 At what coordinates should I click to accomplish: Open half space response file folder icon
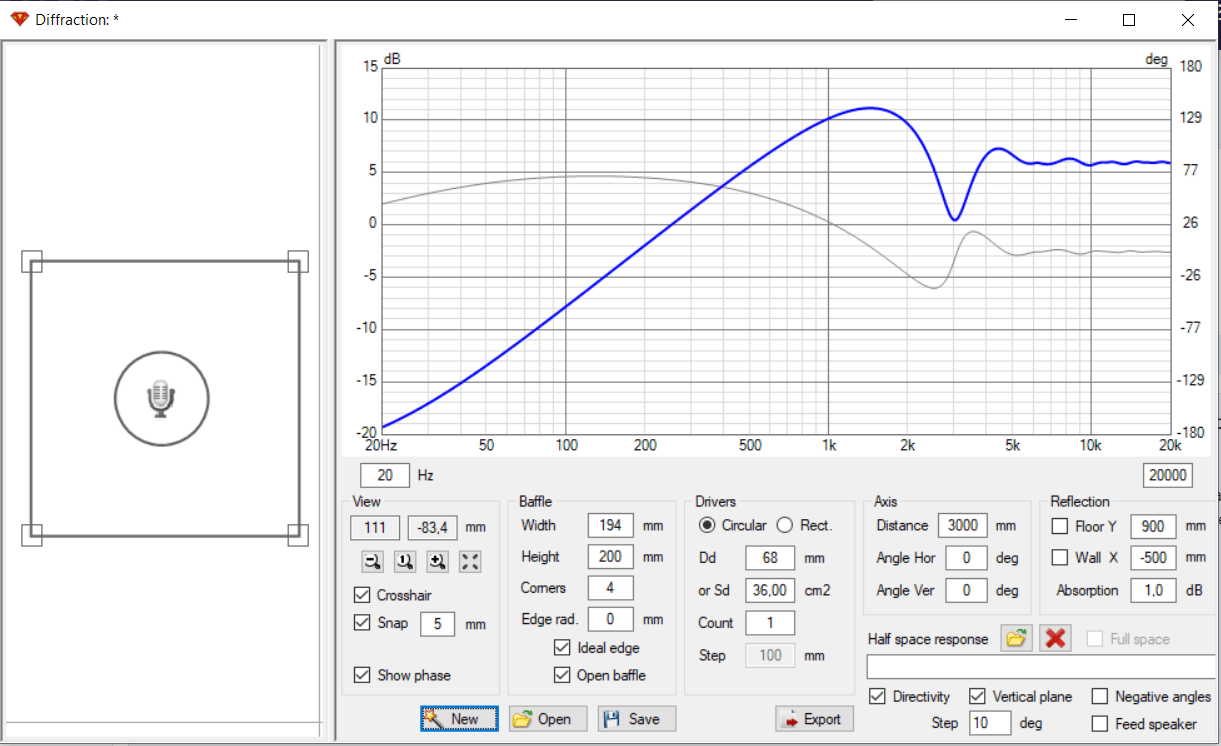point(1016,638)
